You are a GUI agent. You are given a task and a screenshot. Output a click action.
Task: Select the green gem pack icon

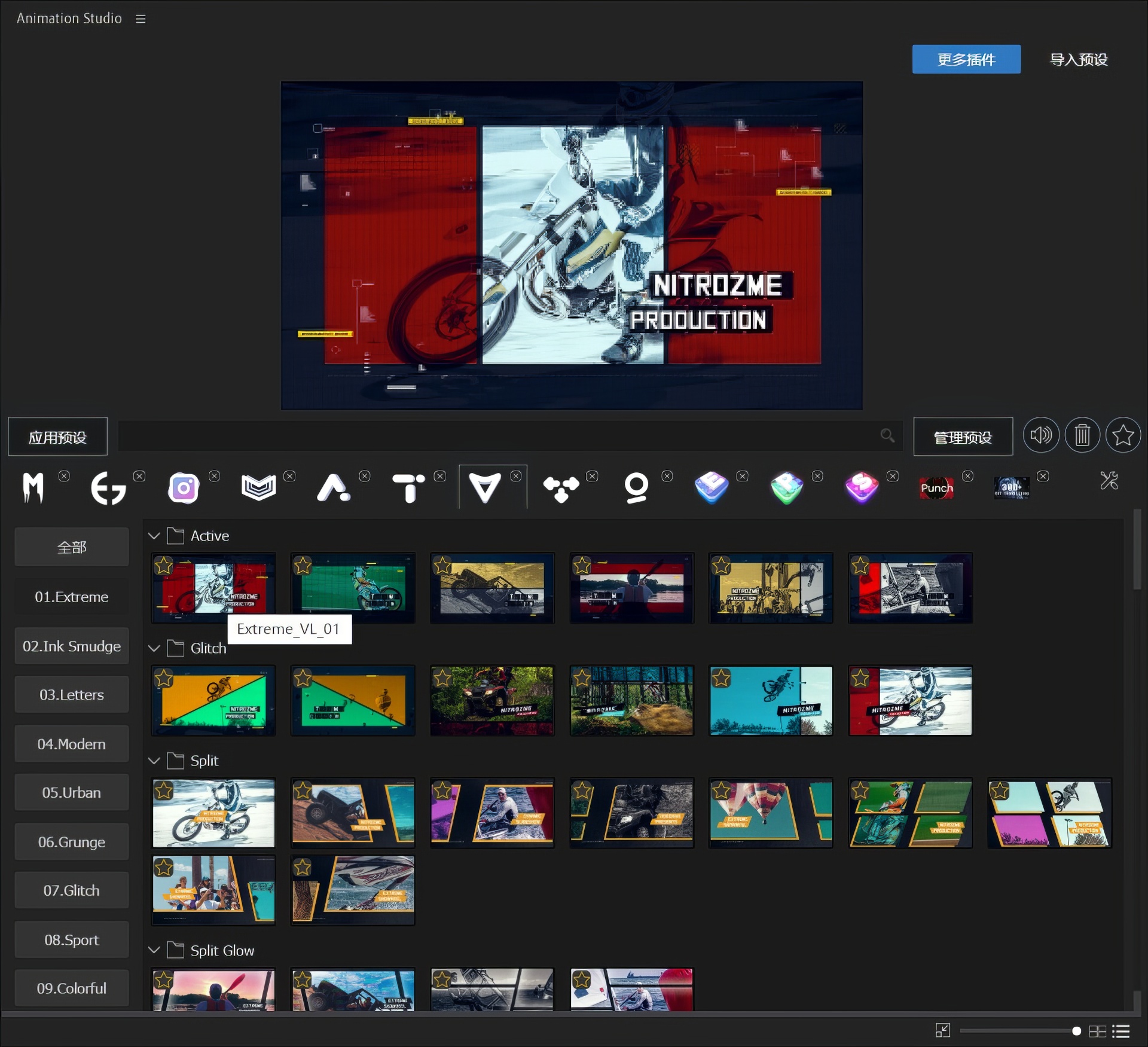[787, 488]
